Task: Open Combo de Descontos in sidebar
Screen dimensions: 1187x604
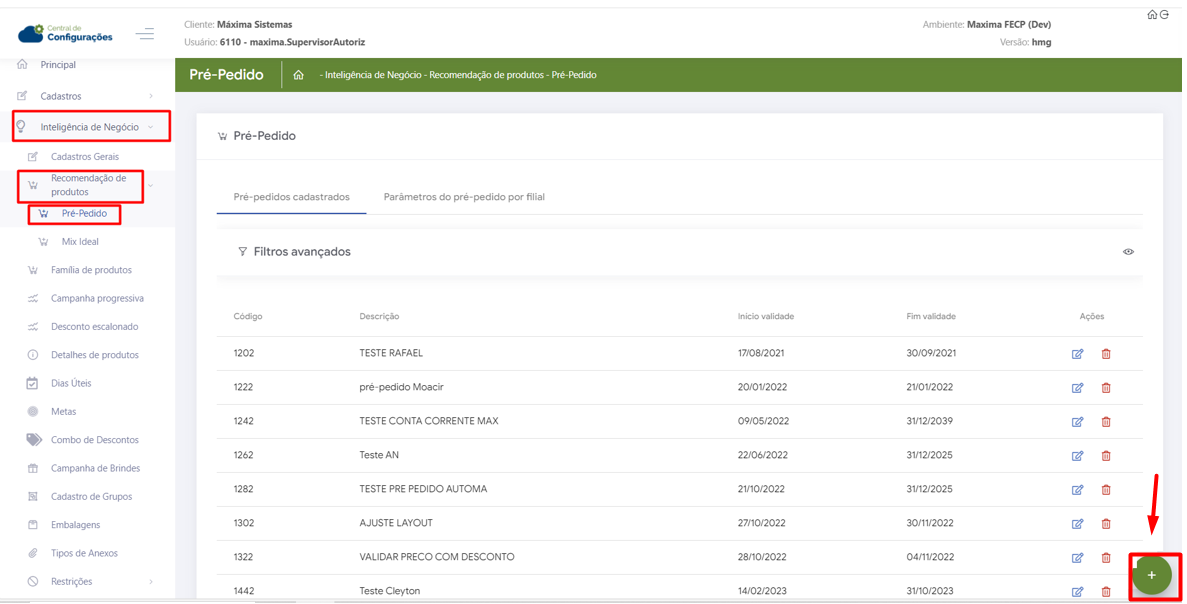Action: point(94,440)
